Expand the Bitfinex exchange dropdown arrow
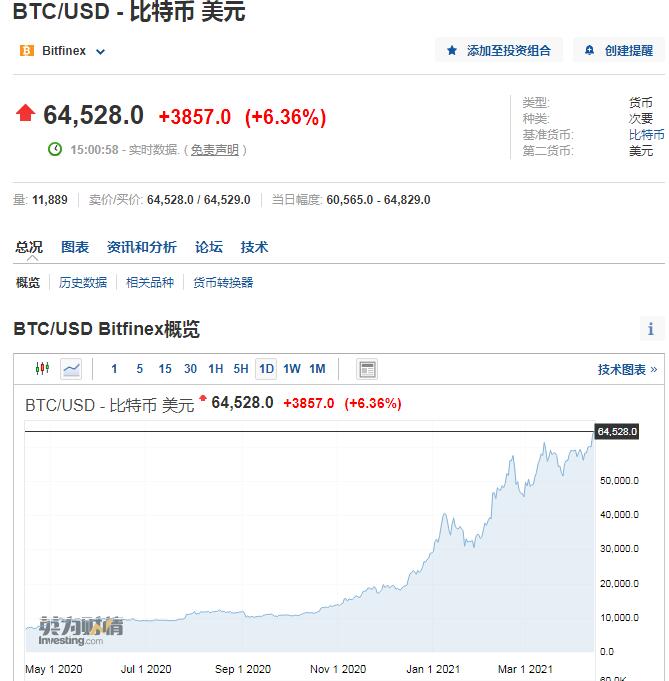 click(x=100, y=52)
